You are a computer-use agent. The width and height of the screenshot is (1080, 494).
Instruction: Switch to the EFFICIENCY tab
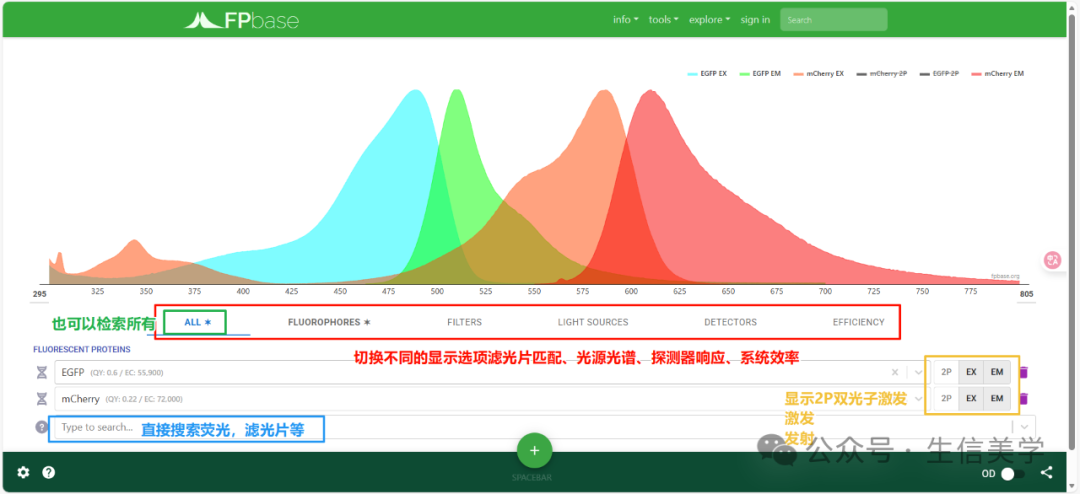pyautogui.click(x=858, y=322)
